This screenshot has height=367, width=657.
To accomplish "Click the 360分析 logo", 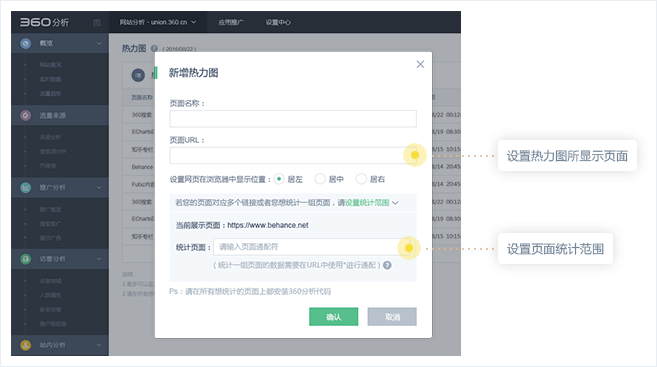I will pos(44,22).
